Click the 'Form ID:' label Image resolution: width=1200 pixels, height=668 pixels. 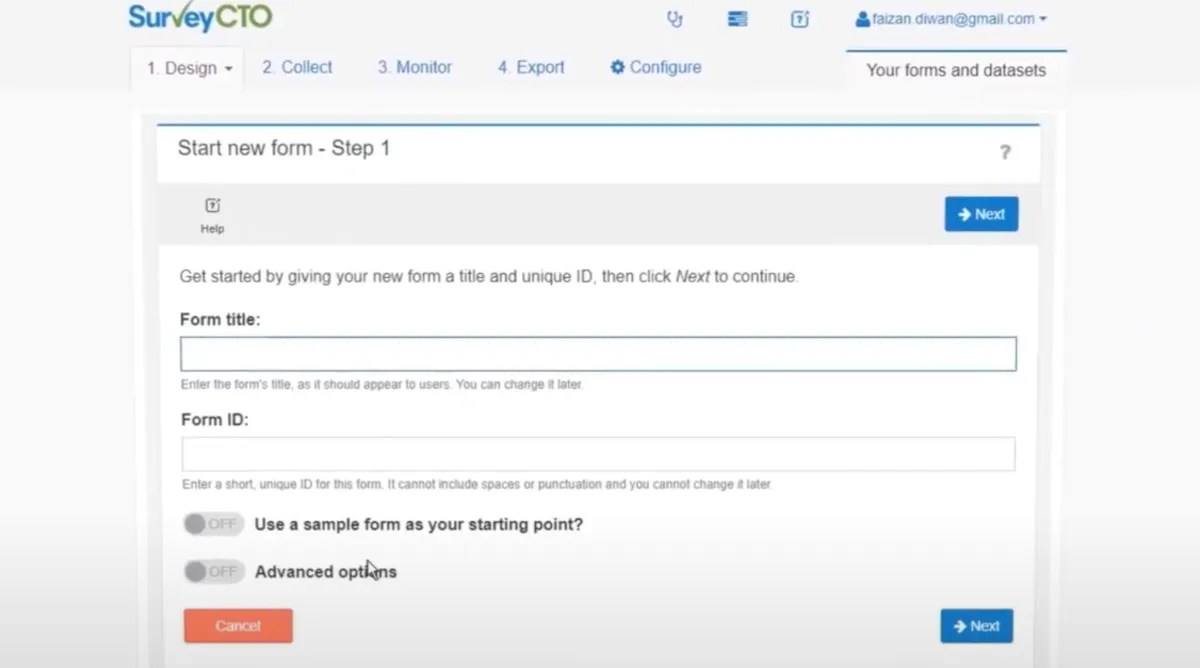(x=214, y=420)
